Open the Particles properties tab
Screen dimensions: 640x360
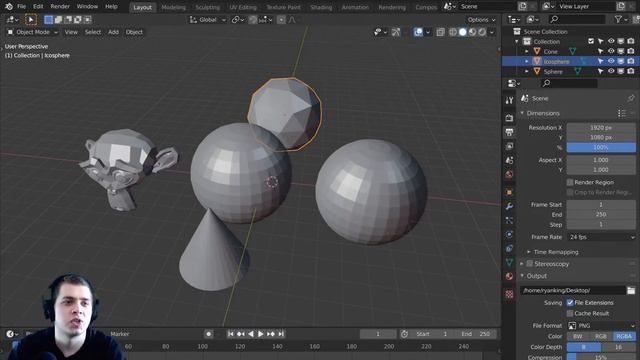point(509,220)
